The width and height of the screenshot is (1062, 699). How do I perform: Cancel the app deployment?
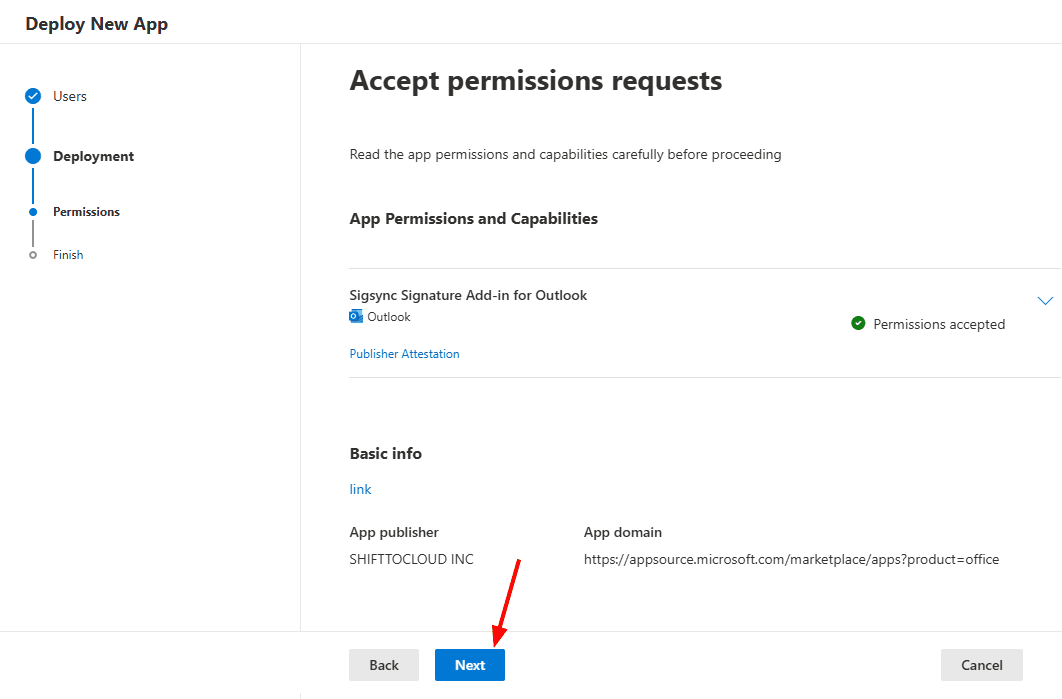point(981,665)
